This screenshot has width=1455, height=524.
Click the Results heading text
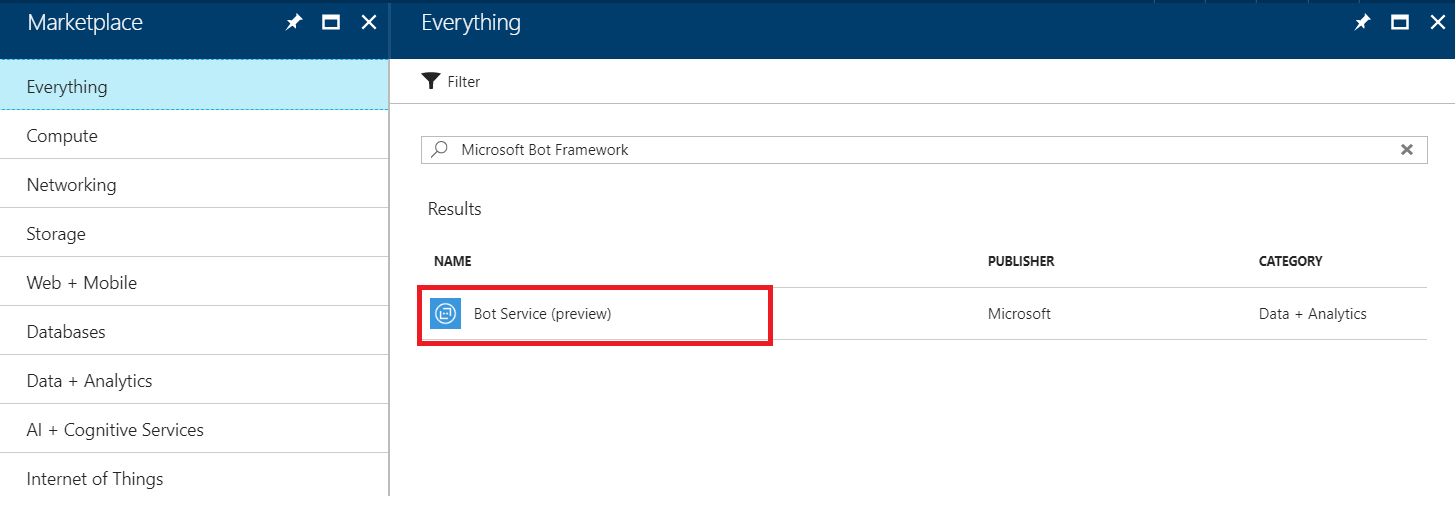(x=455, y=209)
